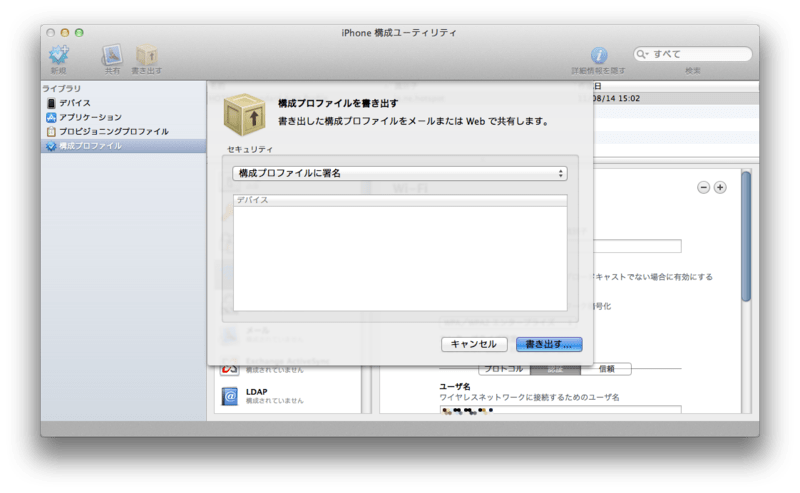Click the ユーザ名 text input field
This screenshot has height=493, width=800.
click(x=560, y=410)
